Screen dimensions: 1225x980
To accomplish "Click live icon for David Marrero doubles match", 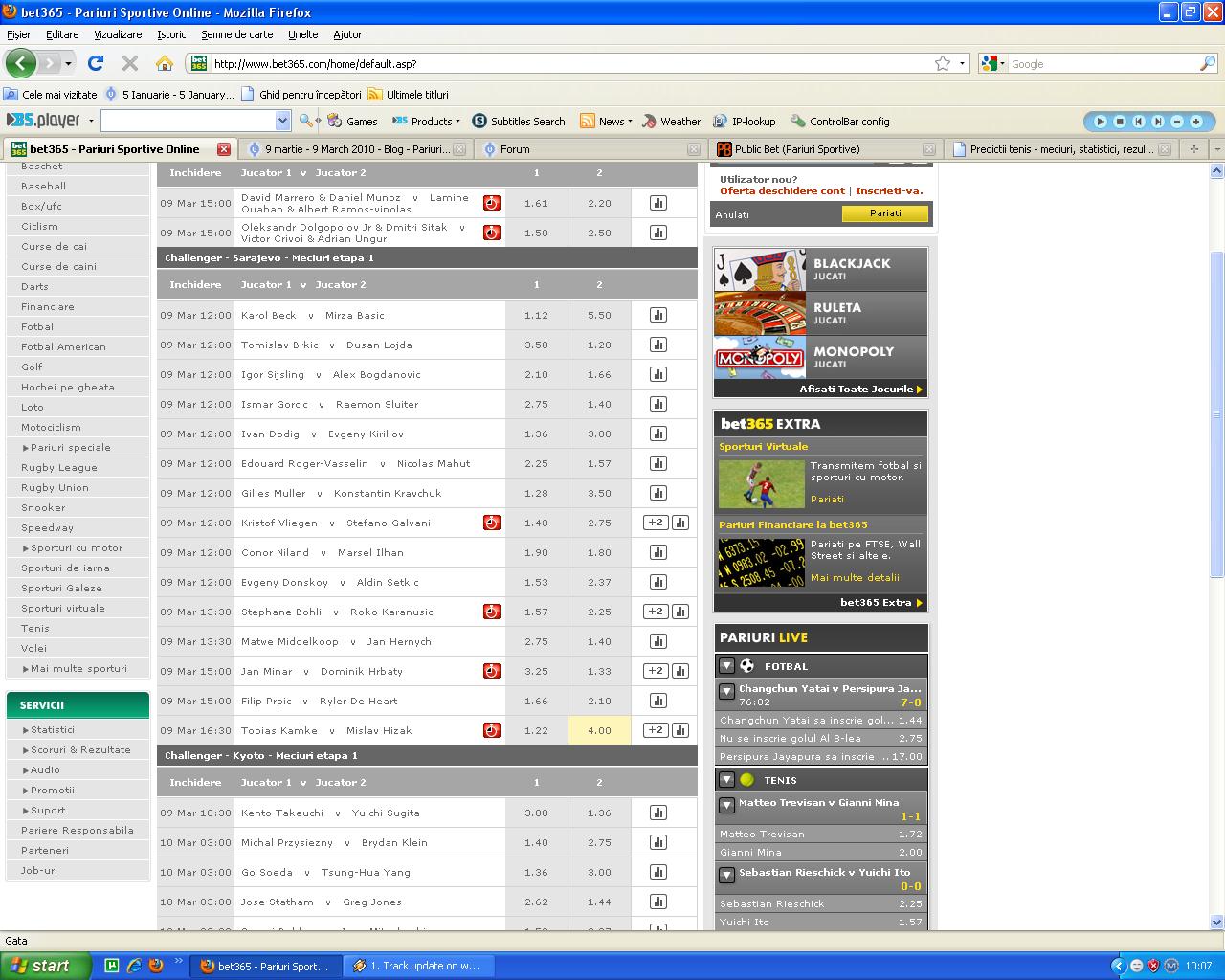I will coord(491,203).
